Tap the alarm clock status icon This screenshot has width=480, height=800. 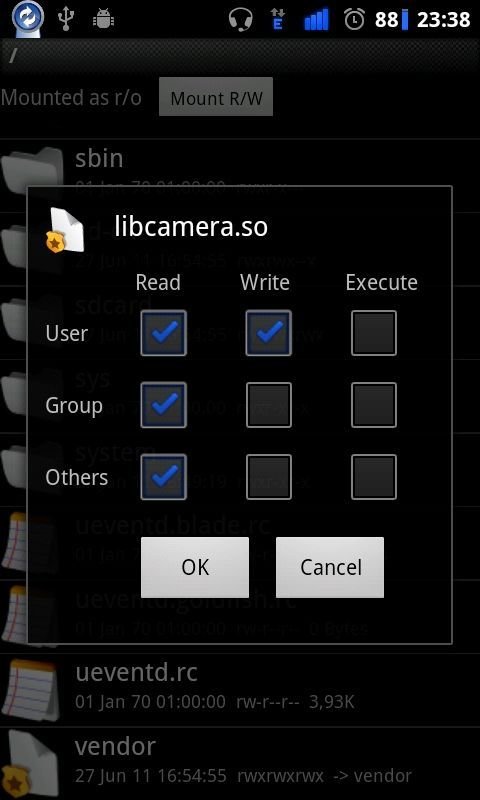[x=355, y=19]
